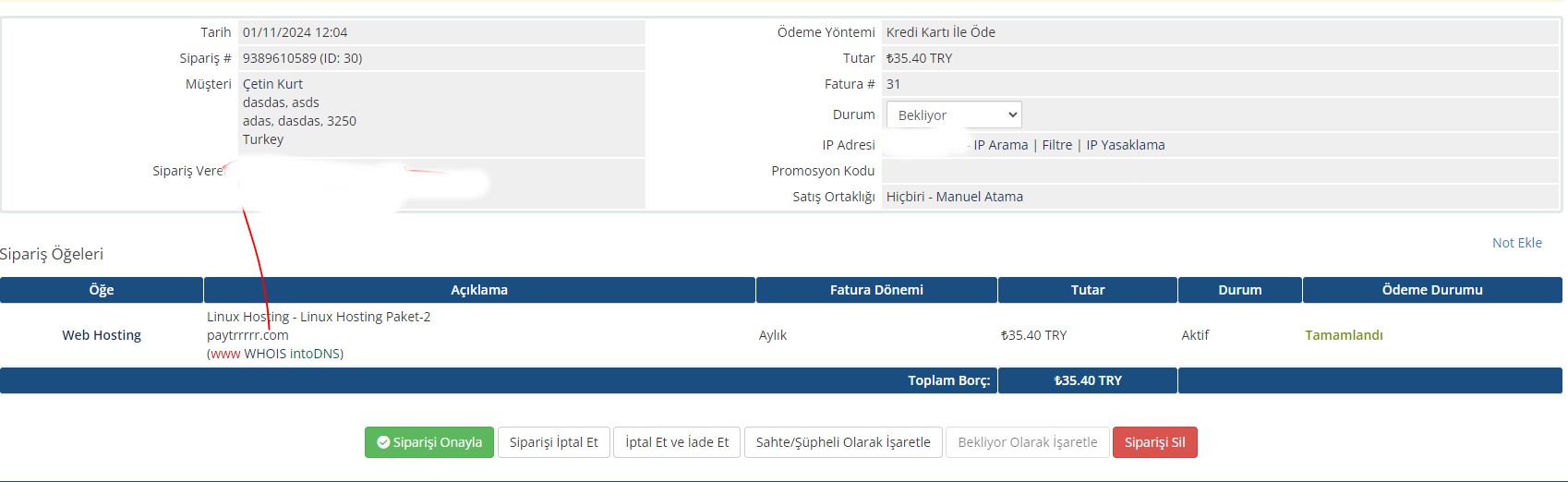Click the Bekliyor Olarak İşaretle button
Screen dimensions: 1568x482
[1028, 442]
